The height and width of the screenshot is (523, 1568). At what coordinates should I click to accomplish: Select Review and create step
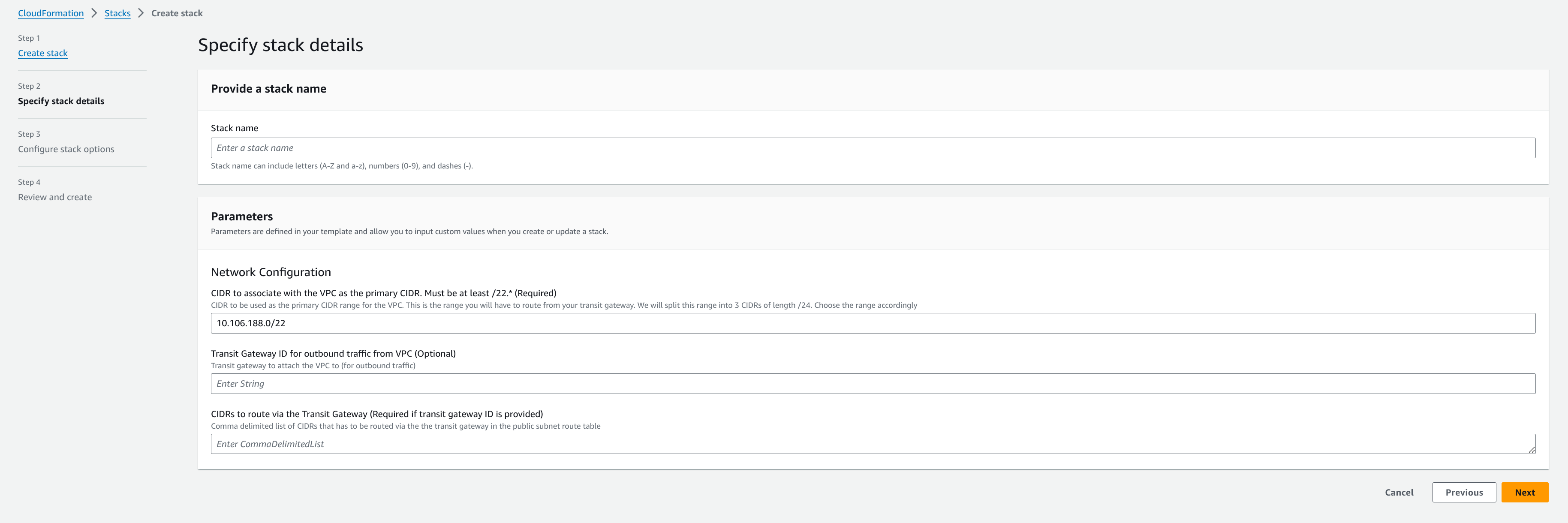tap(55, 197)
